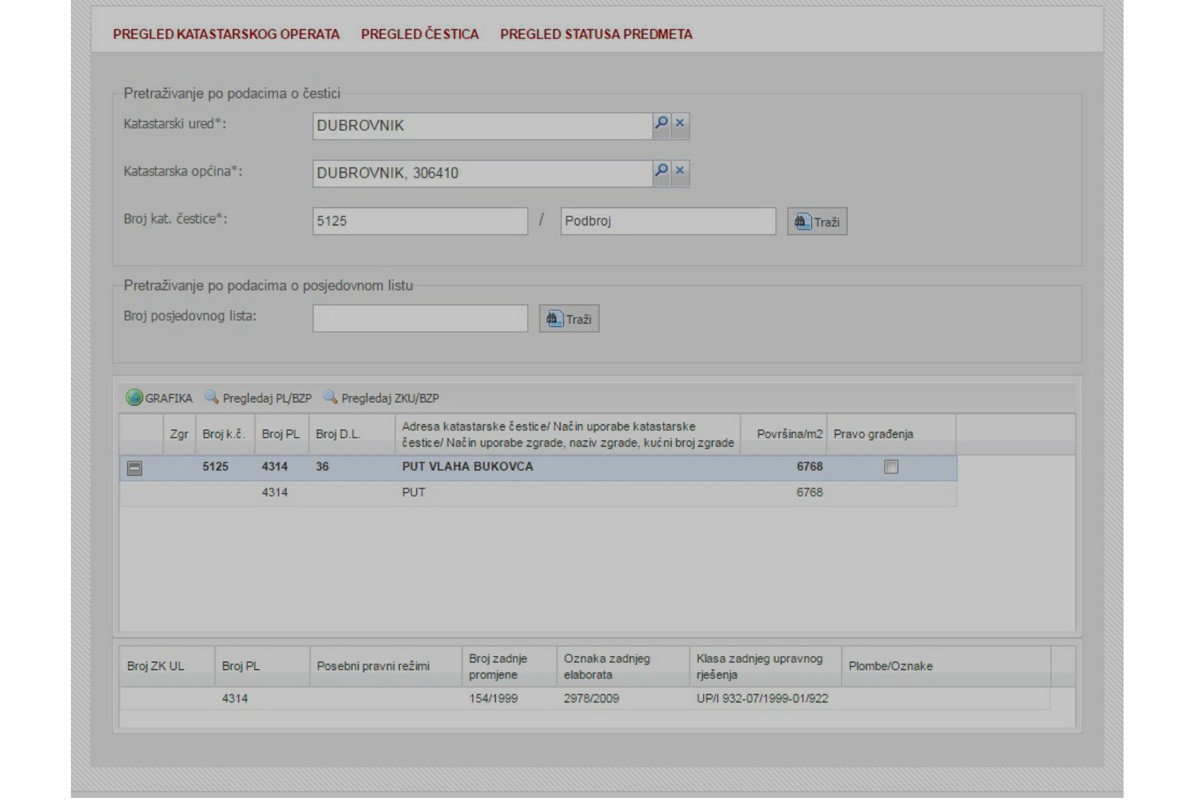The height and width of the screenshot is (800, 1200).
Task: Focus the Podbroj input field
Action: [667, 222]
